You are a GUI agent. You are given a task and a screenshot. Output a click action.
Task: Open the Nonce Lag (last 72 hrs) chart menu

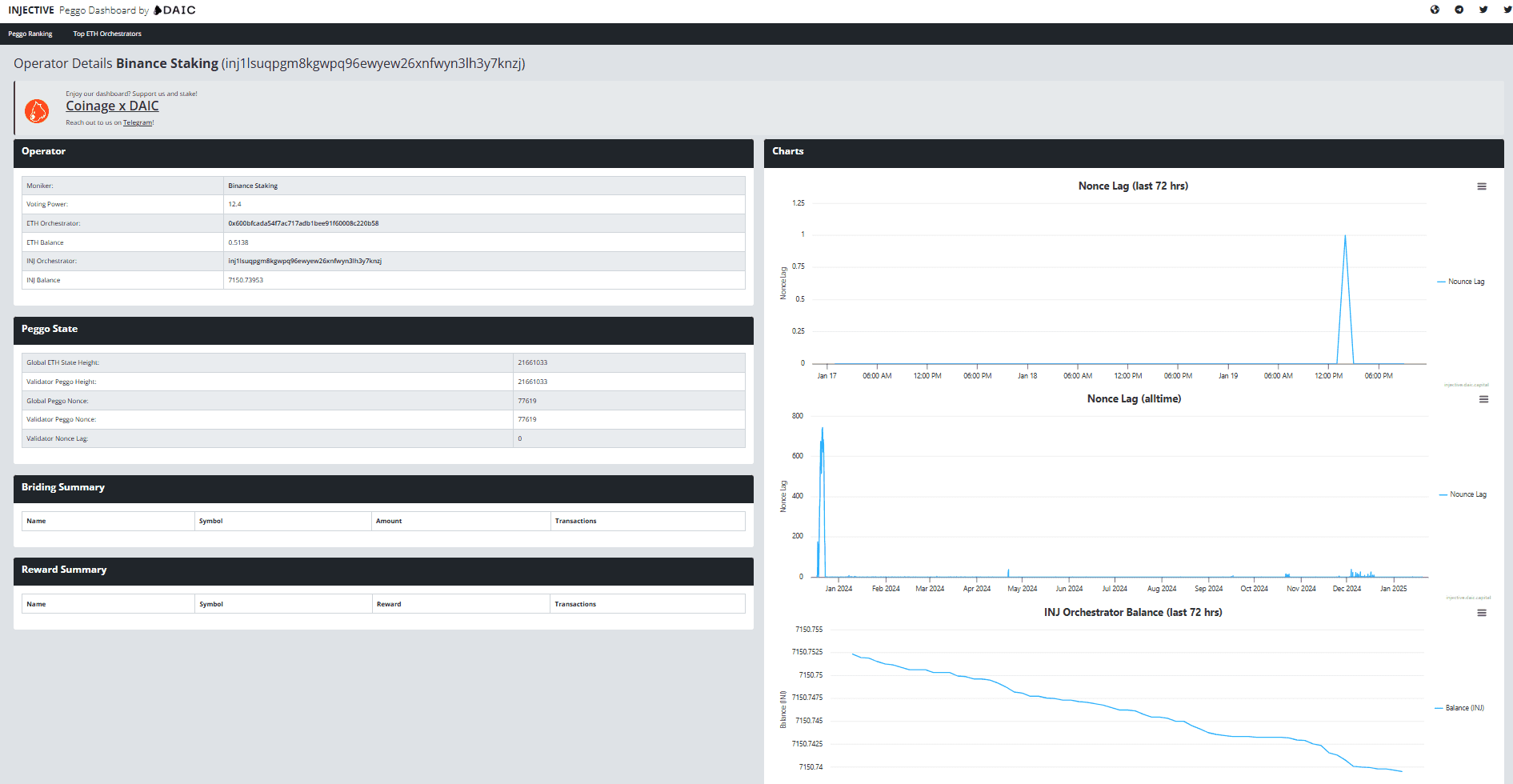coord(1482,186)
